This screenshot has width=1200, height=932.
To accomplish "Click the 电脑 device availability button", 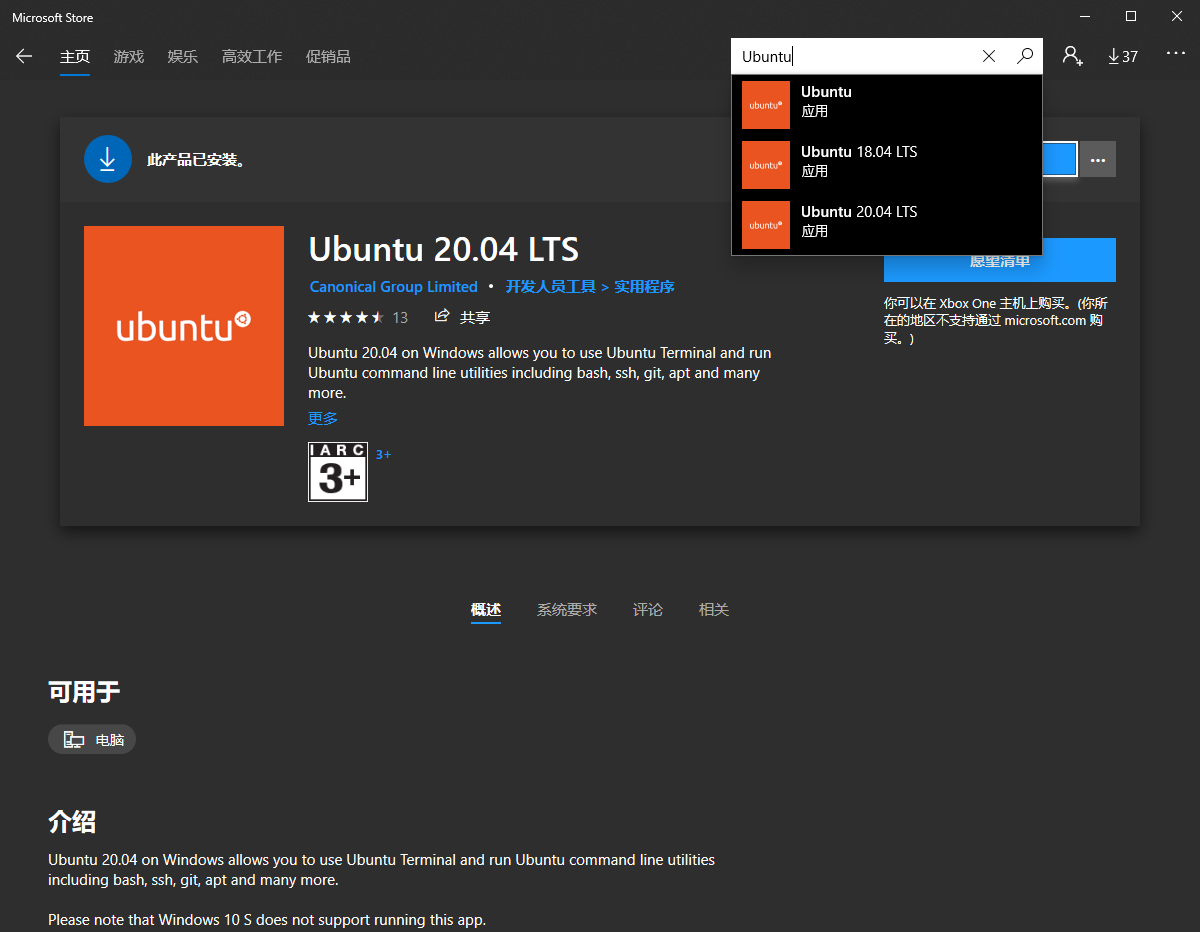I will [92, 739].
